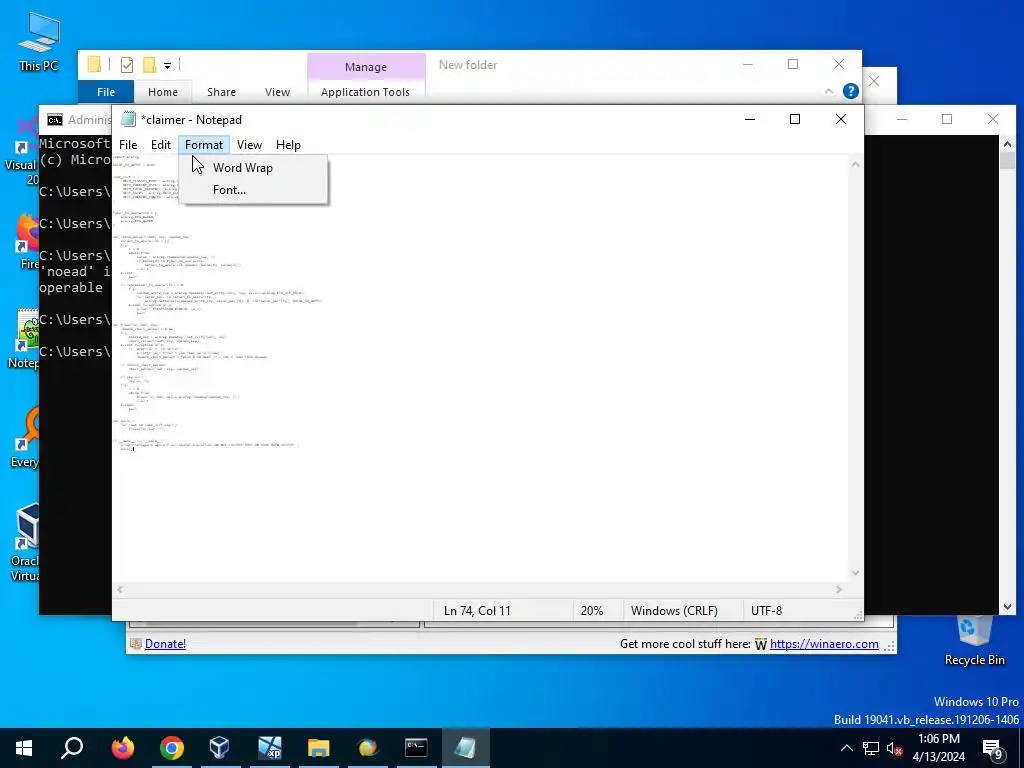
Task: Open Notepad's Edit menu
Action: 161,145
